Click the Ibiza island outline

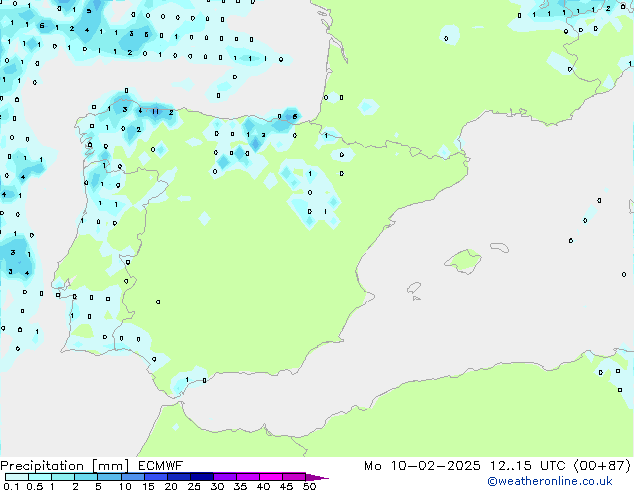click(x=414, y=288)
